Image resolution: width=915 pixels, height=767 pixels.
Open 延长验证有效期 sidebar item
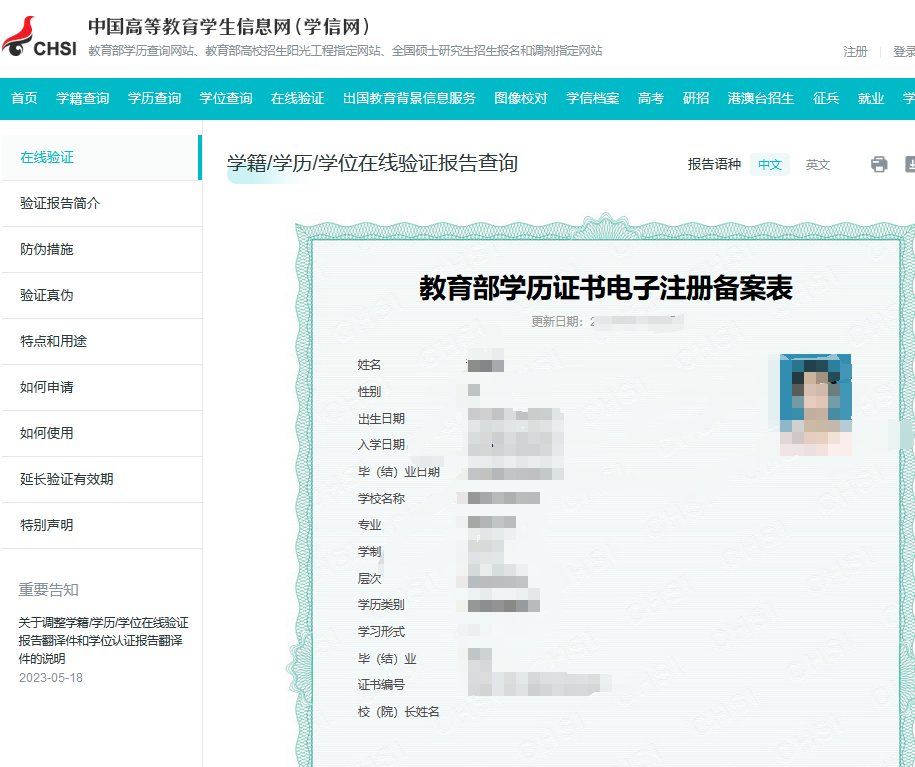[102, 479]
